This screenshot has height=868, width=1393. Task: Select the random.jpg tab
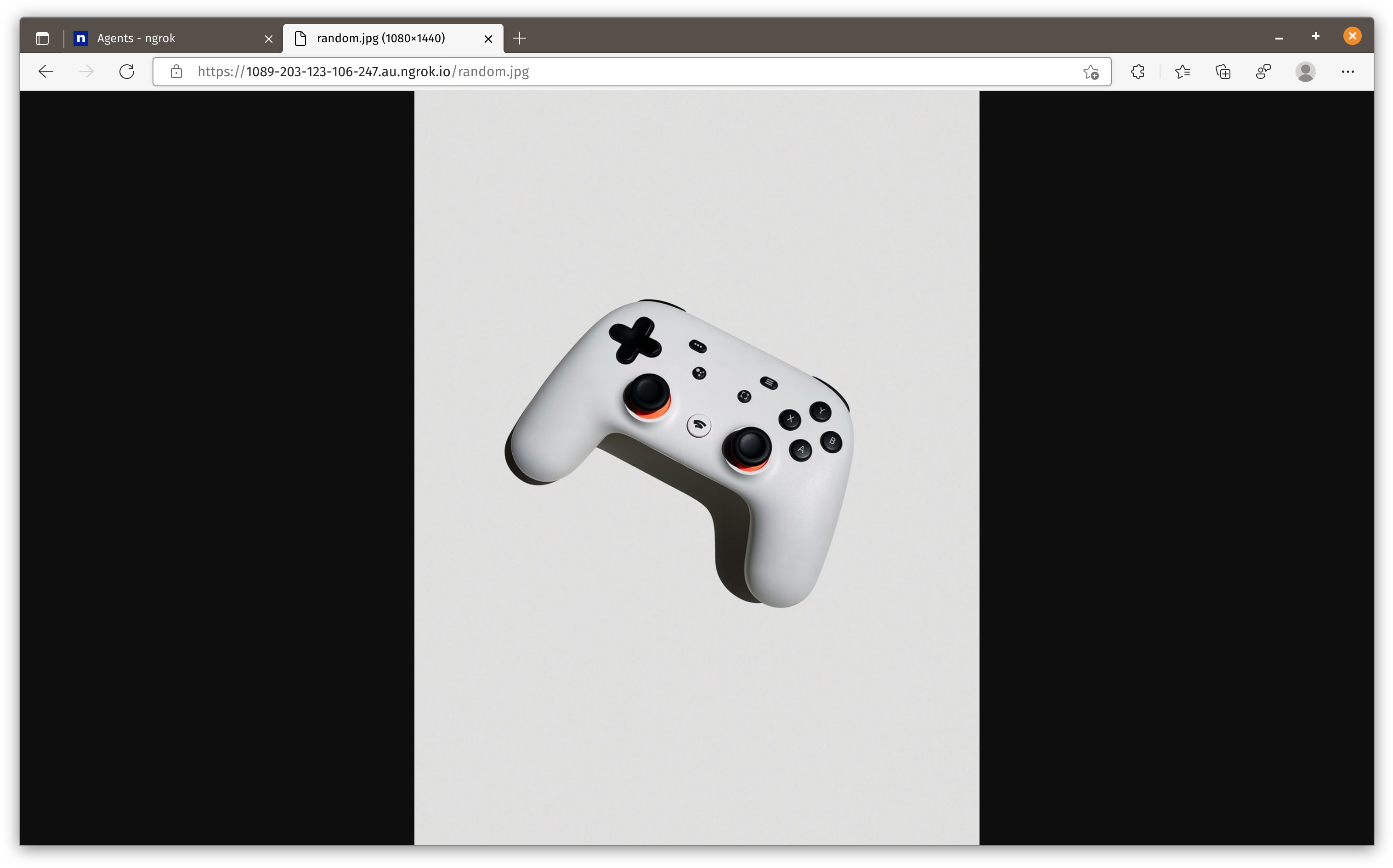pyautogui.click(x=381, y=39)
